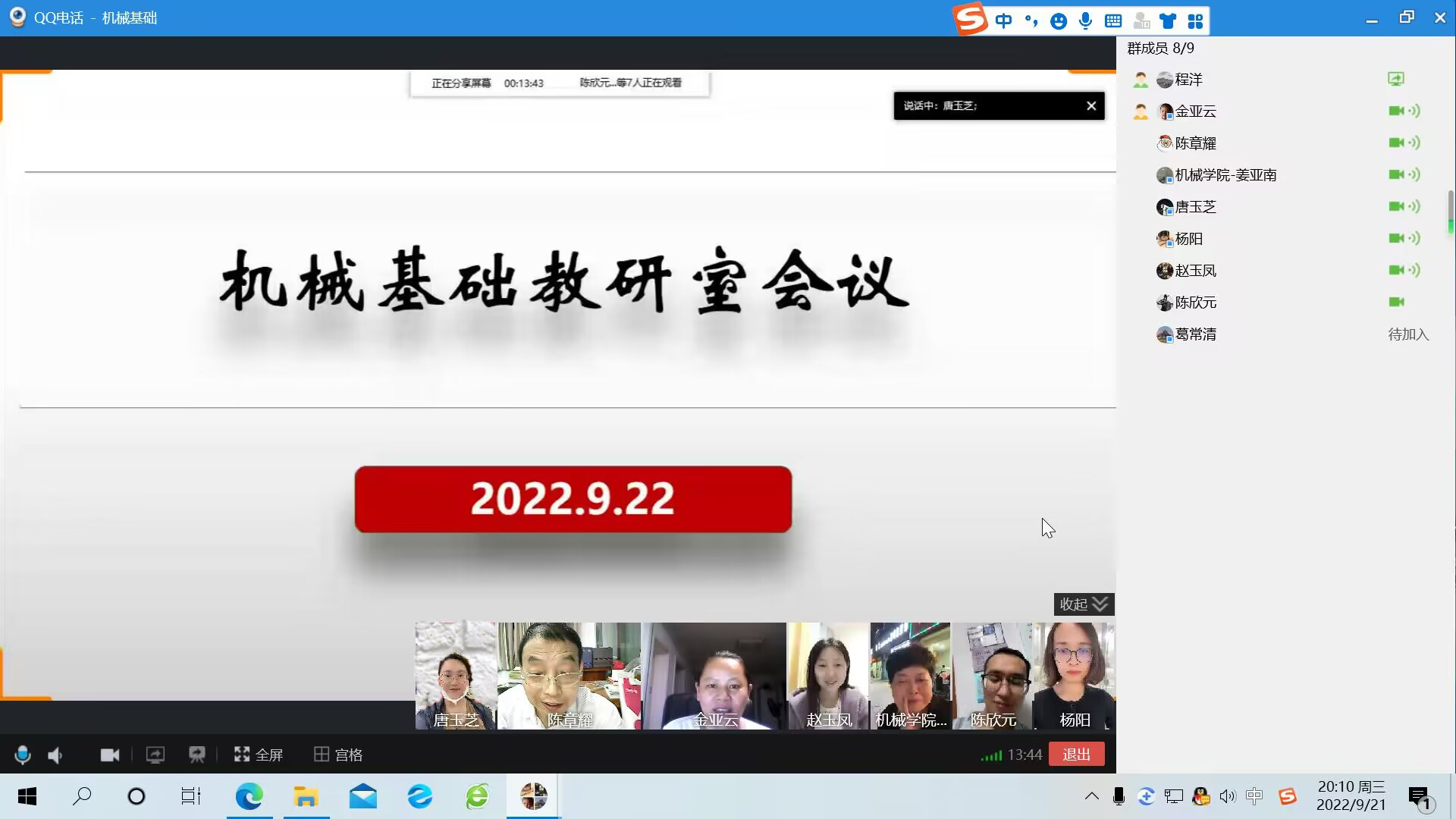The image size is (1456, 819).
Task: Click the screen share icon in toolbar
Action: (x=155, y=755)
